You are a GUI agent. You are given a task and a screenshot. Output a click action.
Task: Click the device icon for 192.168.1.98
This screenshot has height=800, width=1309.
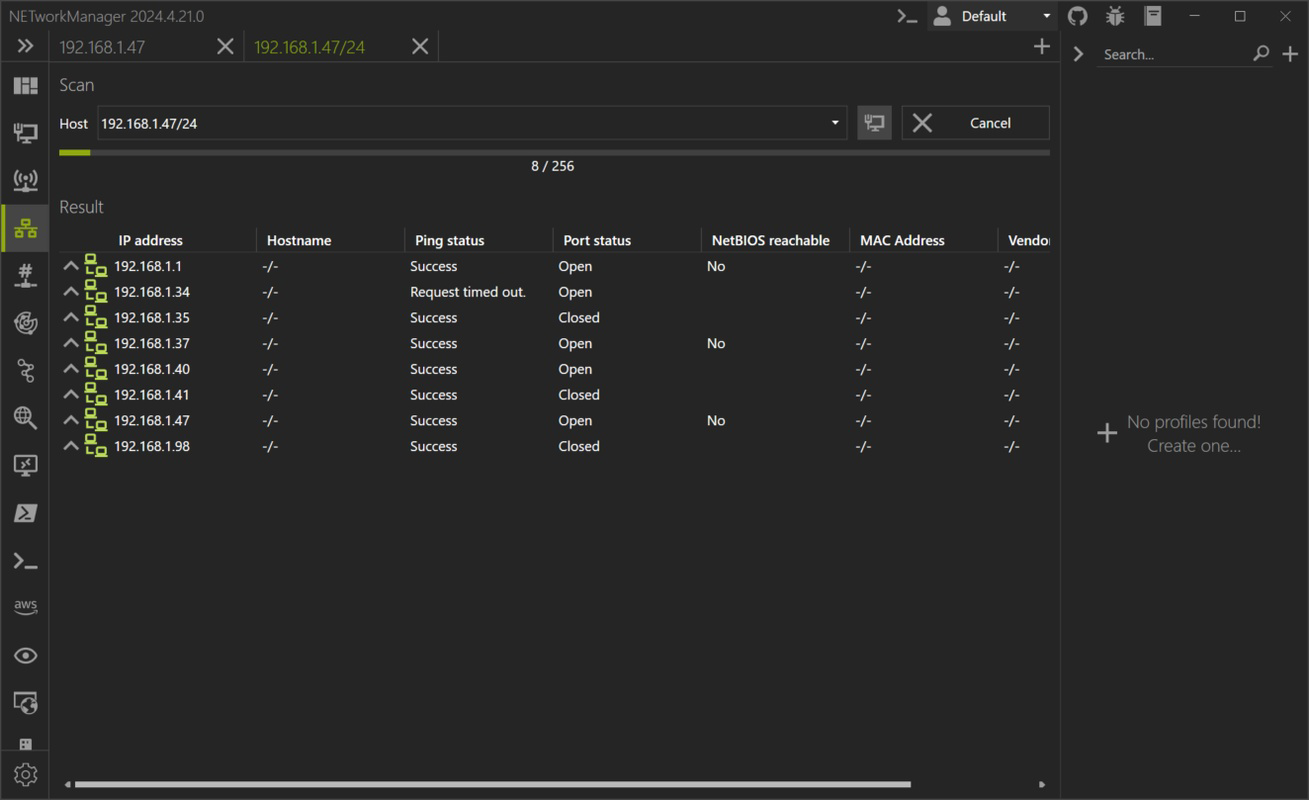(96, 446)
